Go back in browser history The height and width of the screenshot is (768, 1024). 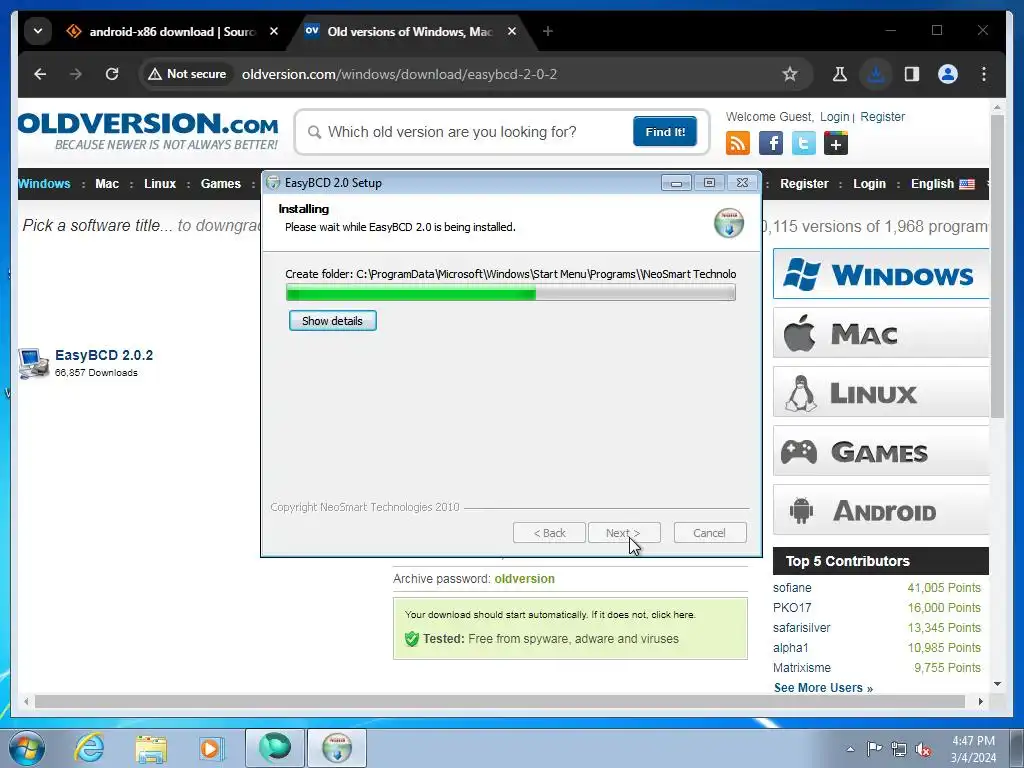pos(40,74)
